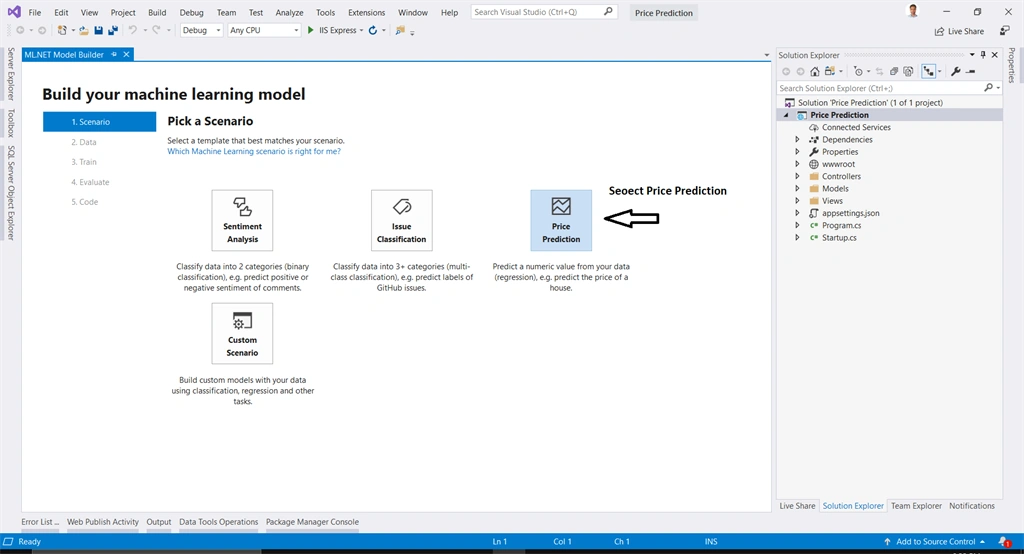Switch to the Team Explorer tab
The height and width of the screenshot is (554, 1024).
click(916, 506)
